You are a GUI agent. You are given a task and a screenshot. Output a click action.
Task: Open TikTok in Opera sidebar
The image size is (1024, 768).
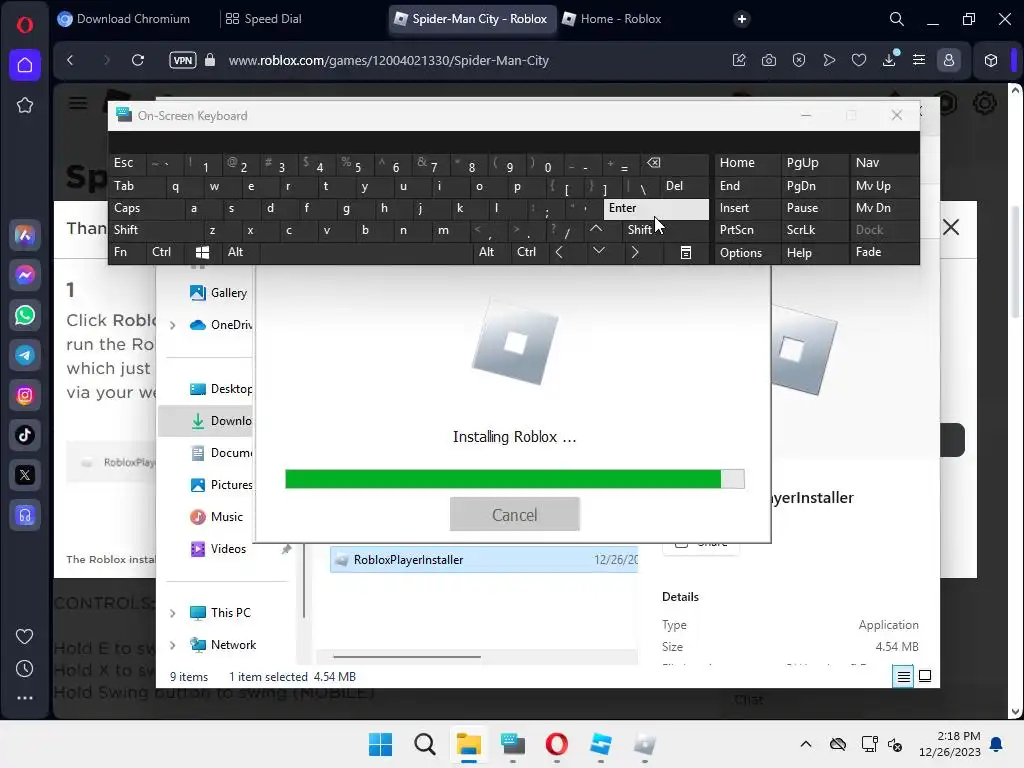click(25, 435)
